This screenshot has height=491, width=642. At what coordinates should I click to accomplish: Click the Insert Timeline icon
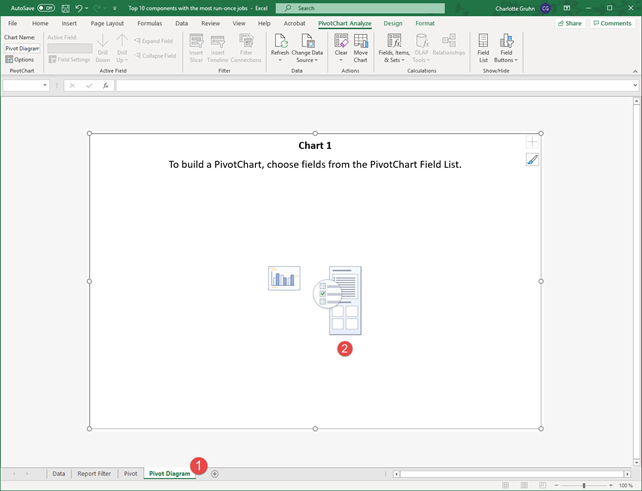click(x=217, y=41)
